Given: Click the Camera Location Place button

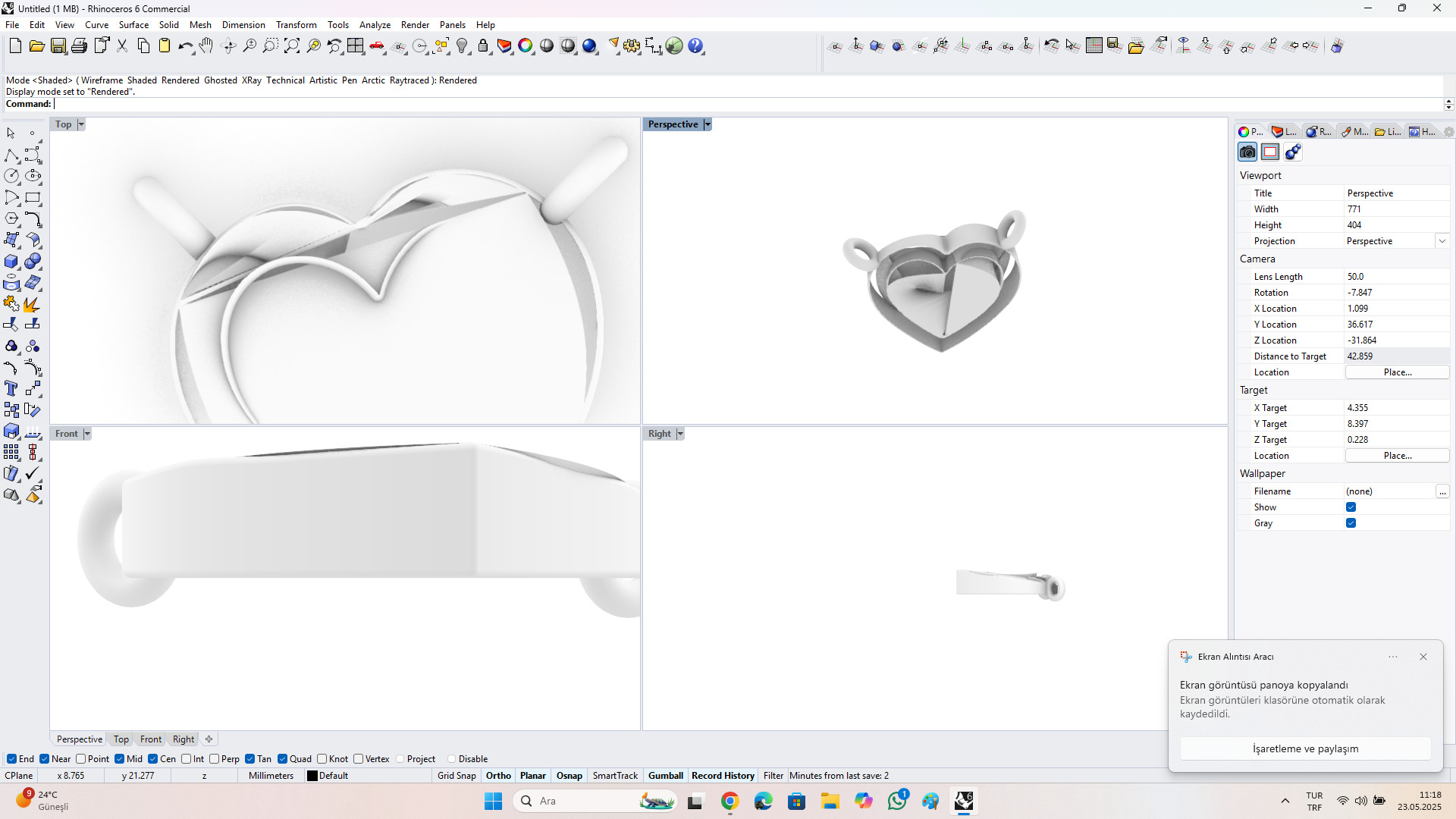Looking at the screenshot, I should (x=1397, y=372).
